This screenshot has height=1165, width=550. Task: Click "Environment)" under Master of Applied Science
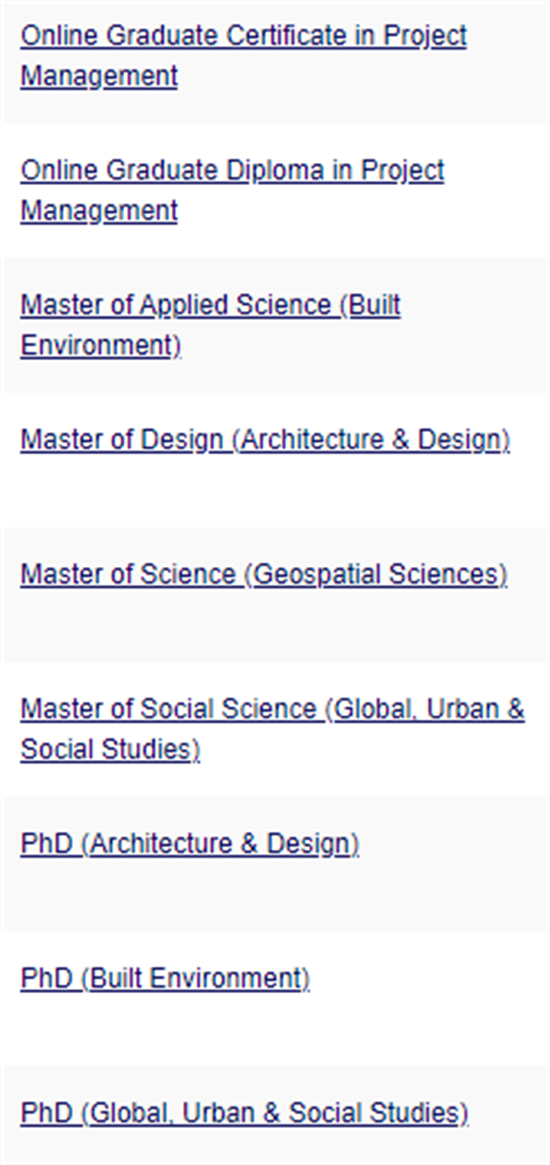[x=100, y=345]
